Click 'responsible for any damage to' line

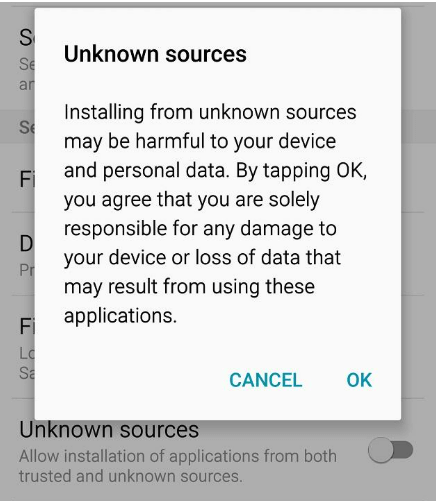(x=200, y=229)
